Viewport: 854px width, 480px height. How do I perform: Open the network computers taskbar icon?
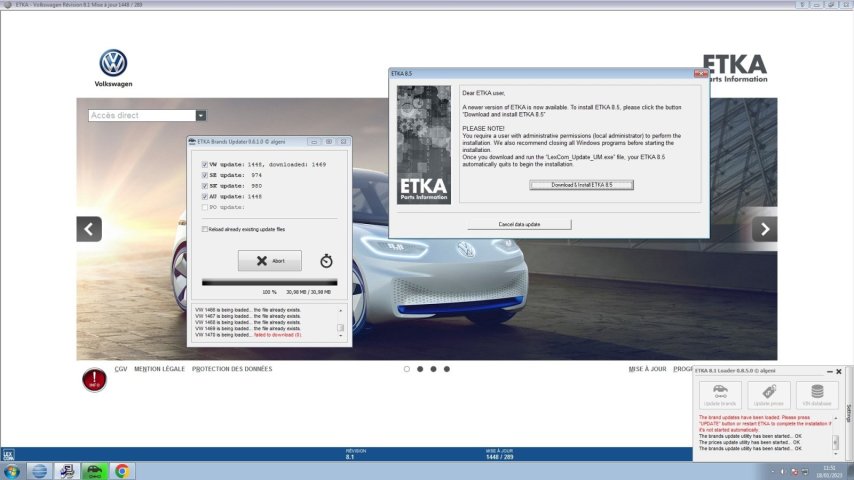(x=67, y=471)
